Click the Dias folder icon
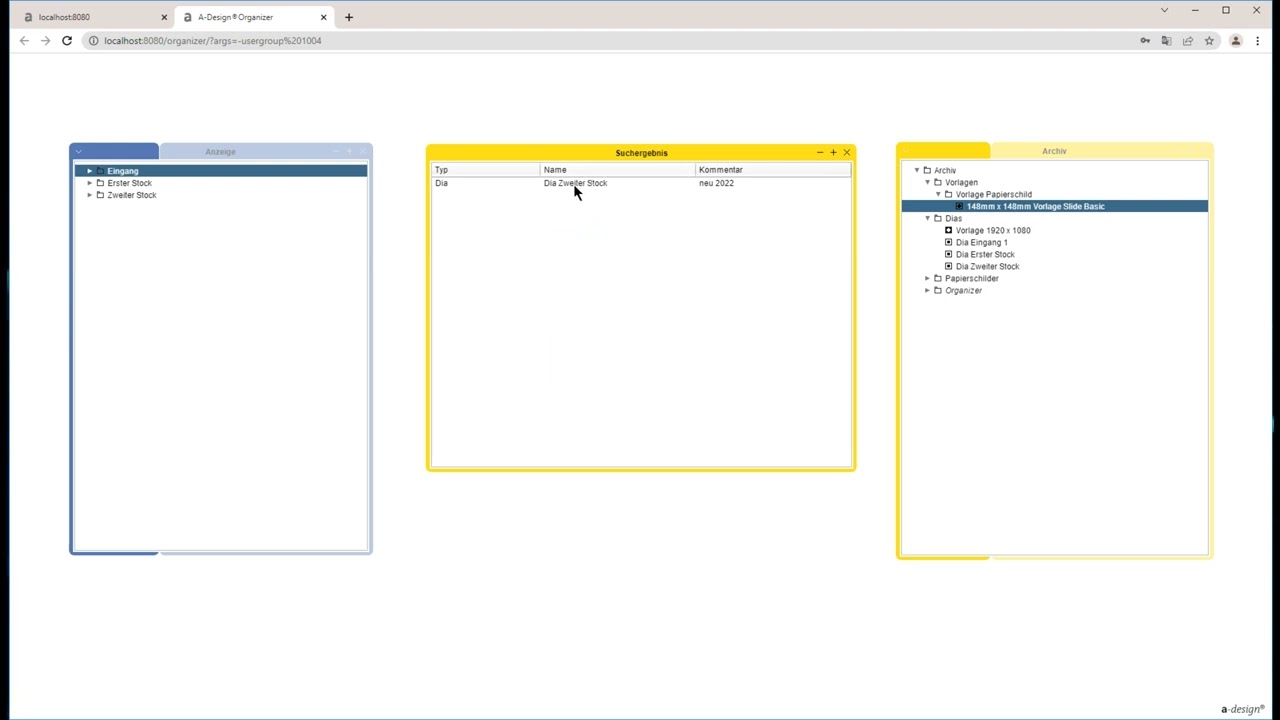Screen dimensions: 1280x720 click(938, 218)
